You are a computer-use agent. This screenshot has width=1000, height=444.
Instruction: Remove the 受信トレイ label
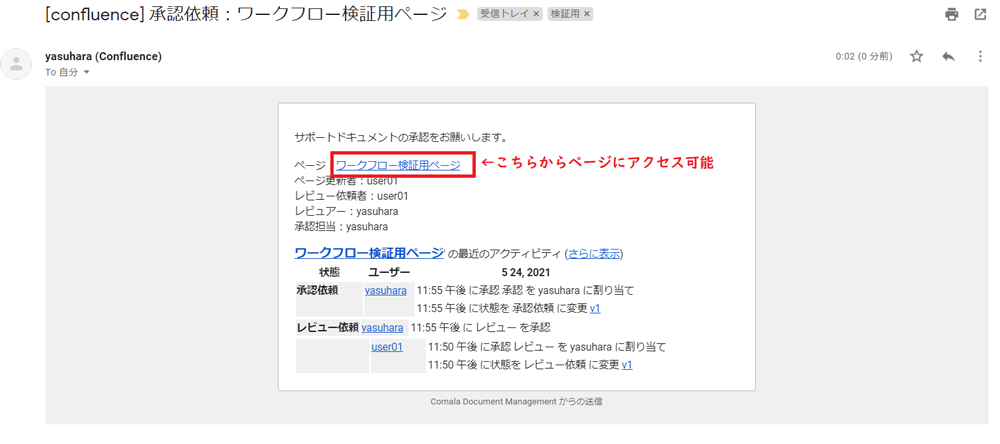coord(535,13)
